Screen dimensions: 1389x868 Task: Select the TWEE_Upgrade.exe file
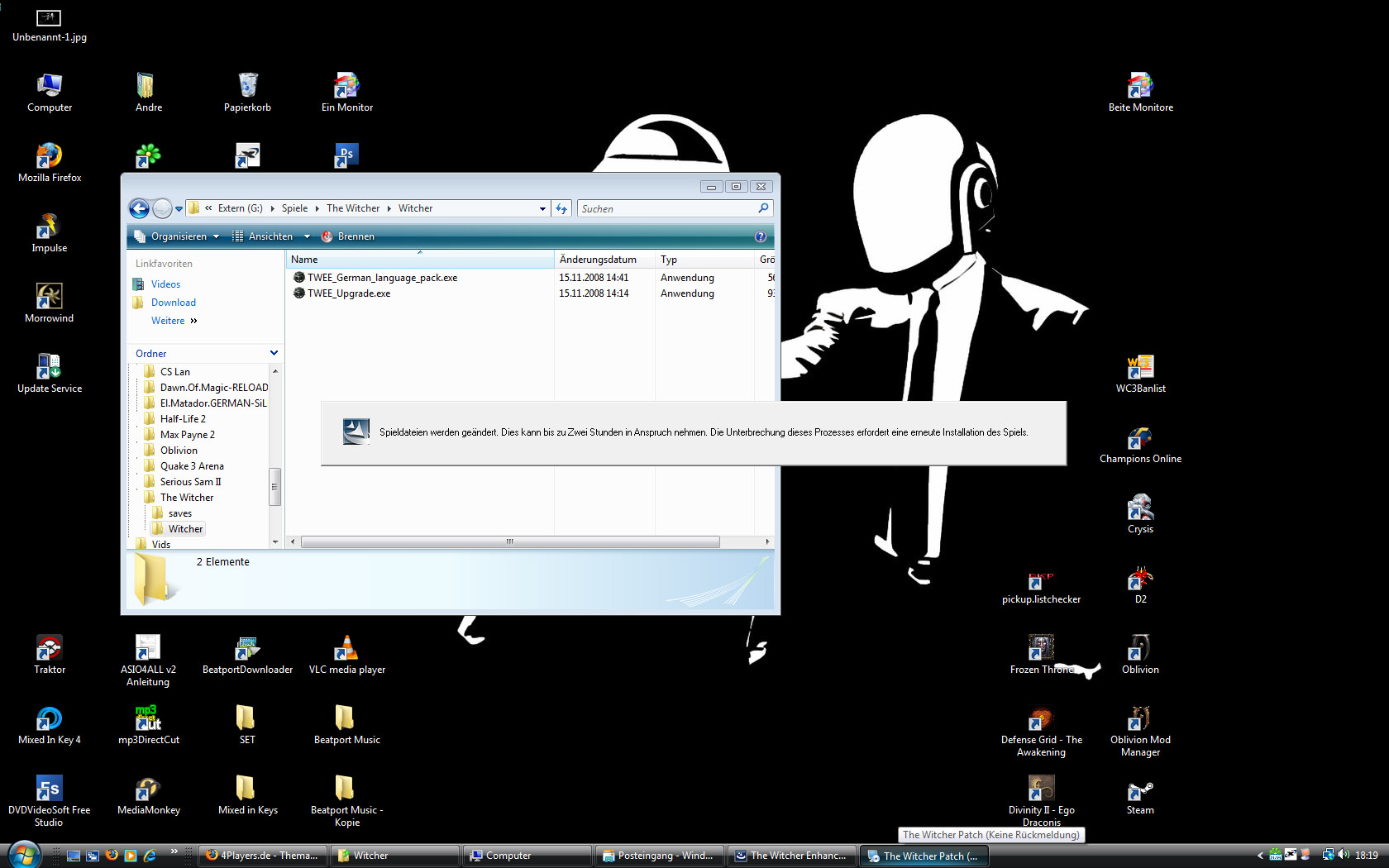pyautogui.click(x=349, y=293)
